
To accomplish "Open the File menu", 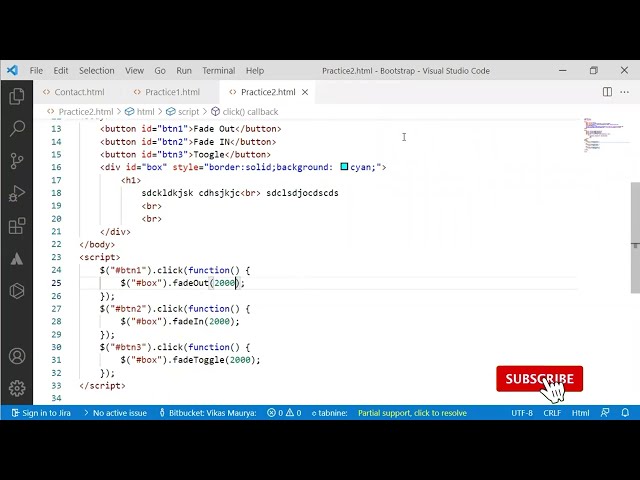I will pos(36,71).
